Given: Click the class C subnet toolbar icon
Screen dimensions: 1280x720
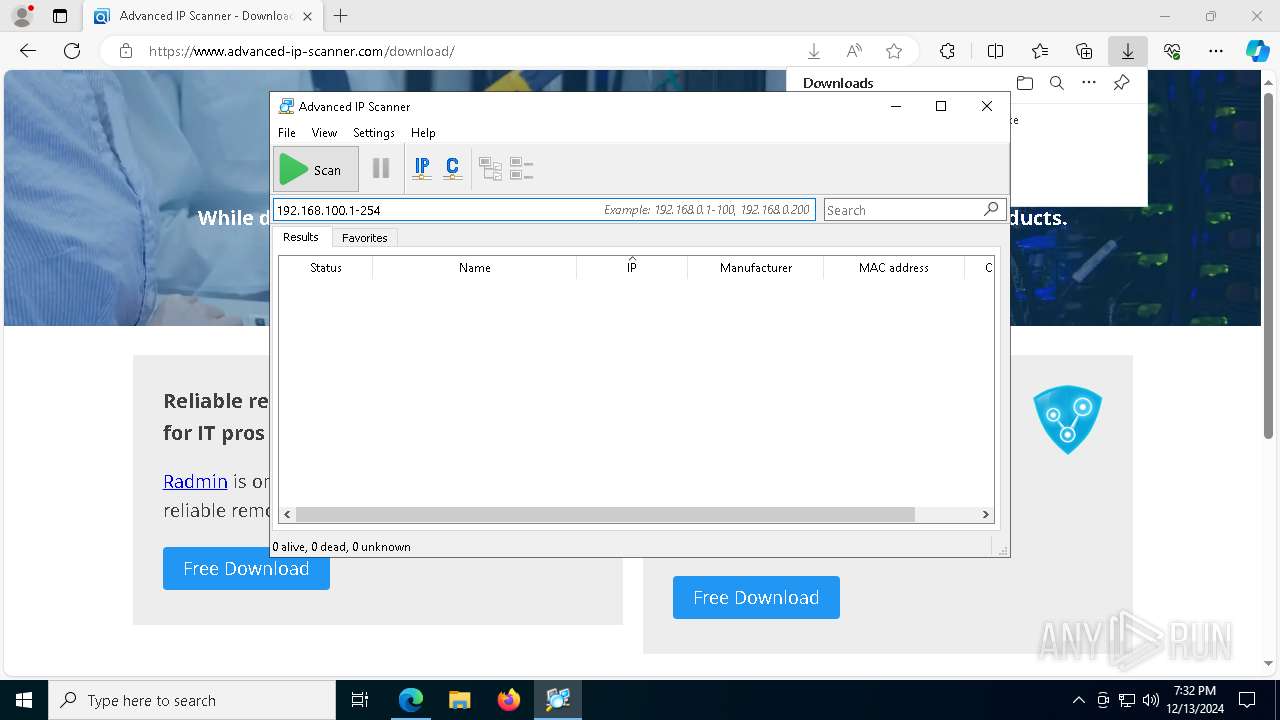Looking at the screenshot, I should tap(453, 169).
